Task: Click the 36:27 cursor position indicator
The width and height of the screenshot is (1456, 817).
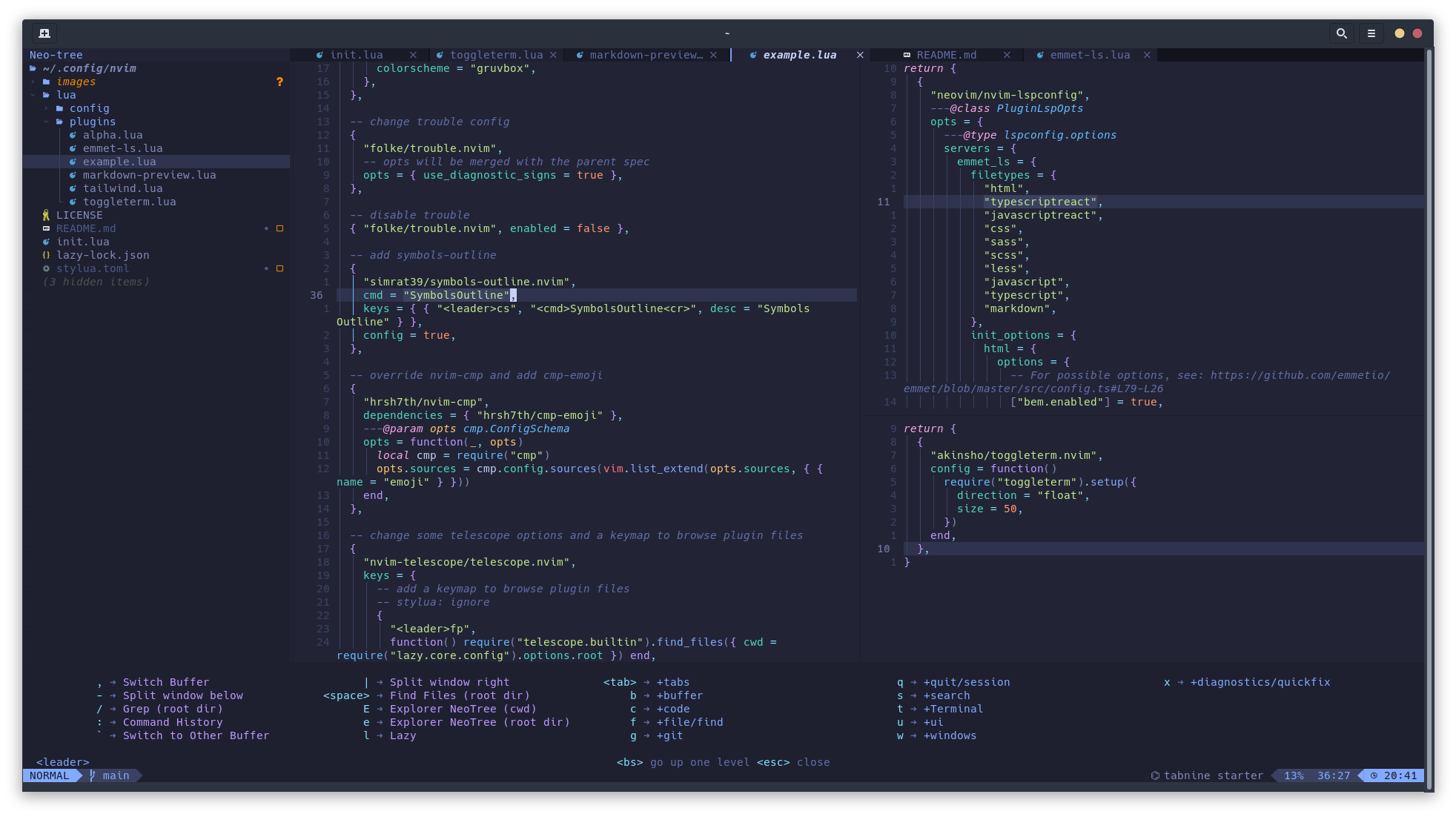Action: [1333, 775]
